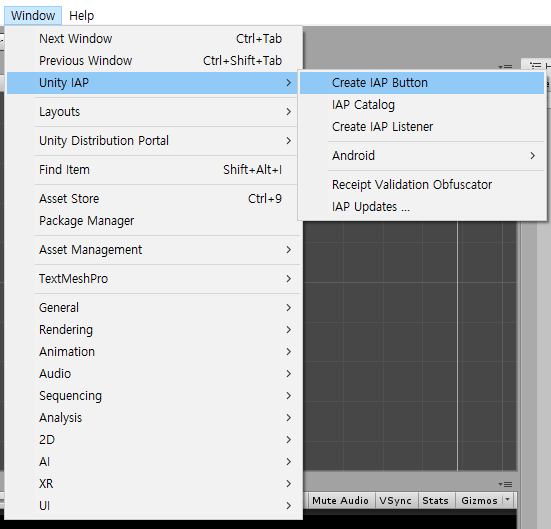Expand the Animation submenu
This screenshot has width=551, height=529.
coord(153,352)
